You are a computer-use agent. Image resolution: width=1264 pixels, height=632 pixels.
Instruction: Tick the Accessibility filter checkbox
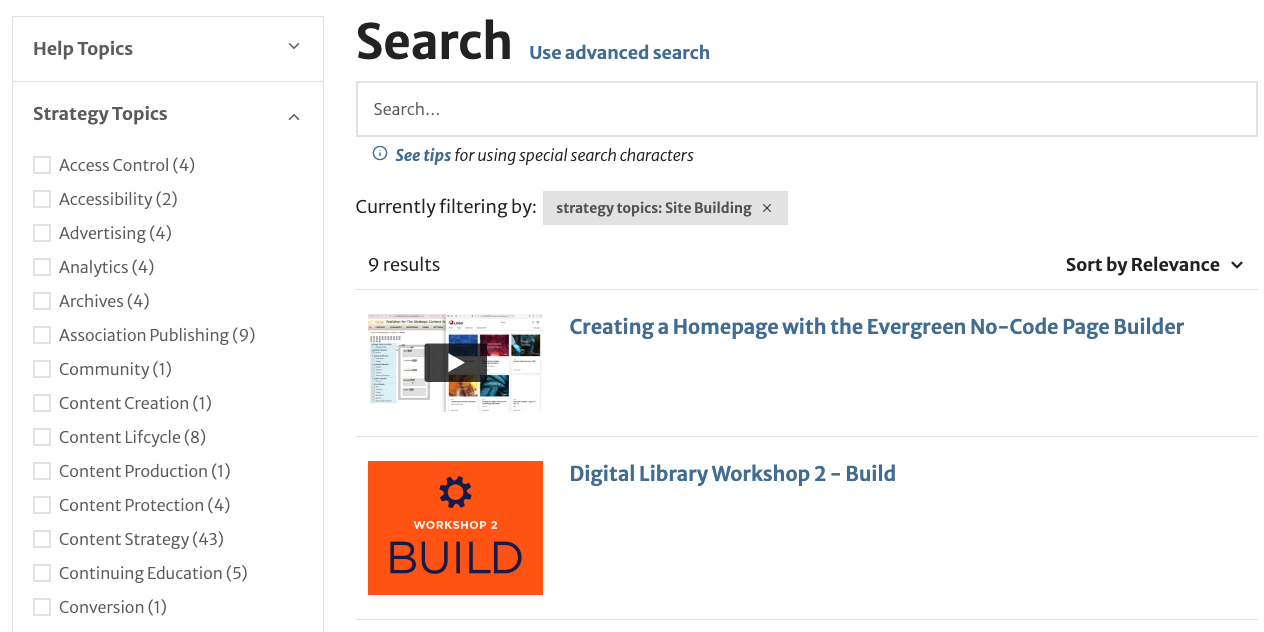click(x=42, y=199)
